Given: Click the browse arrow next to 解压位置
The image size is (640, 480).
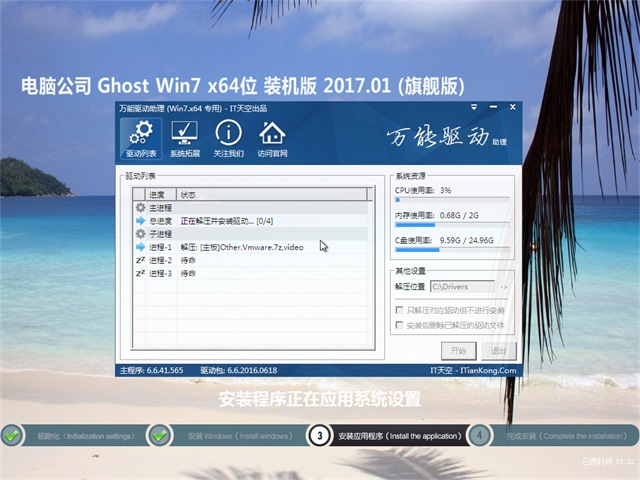Looking at the screenshot, I should [x=504, y=287].
